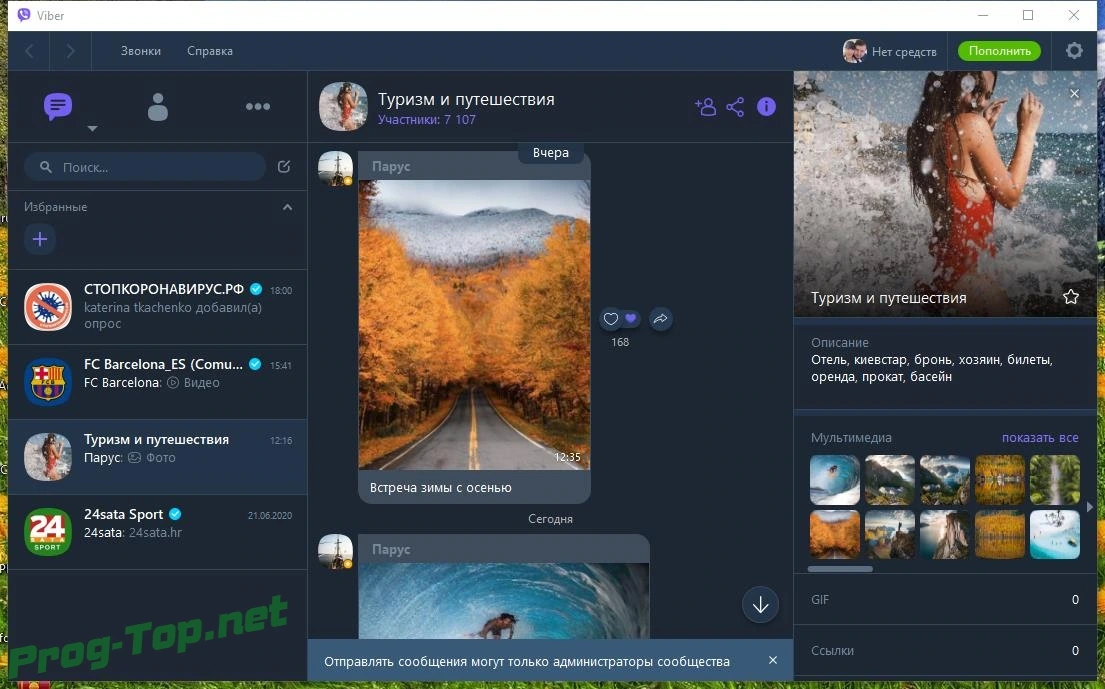Dismiss the administrators-only notice
Image resolution: width=1105 pixels, height=689 pixels.
pos(773,660)
